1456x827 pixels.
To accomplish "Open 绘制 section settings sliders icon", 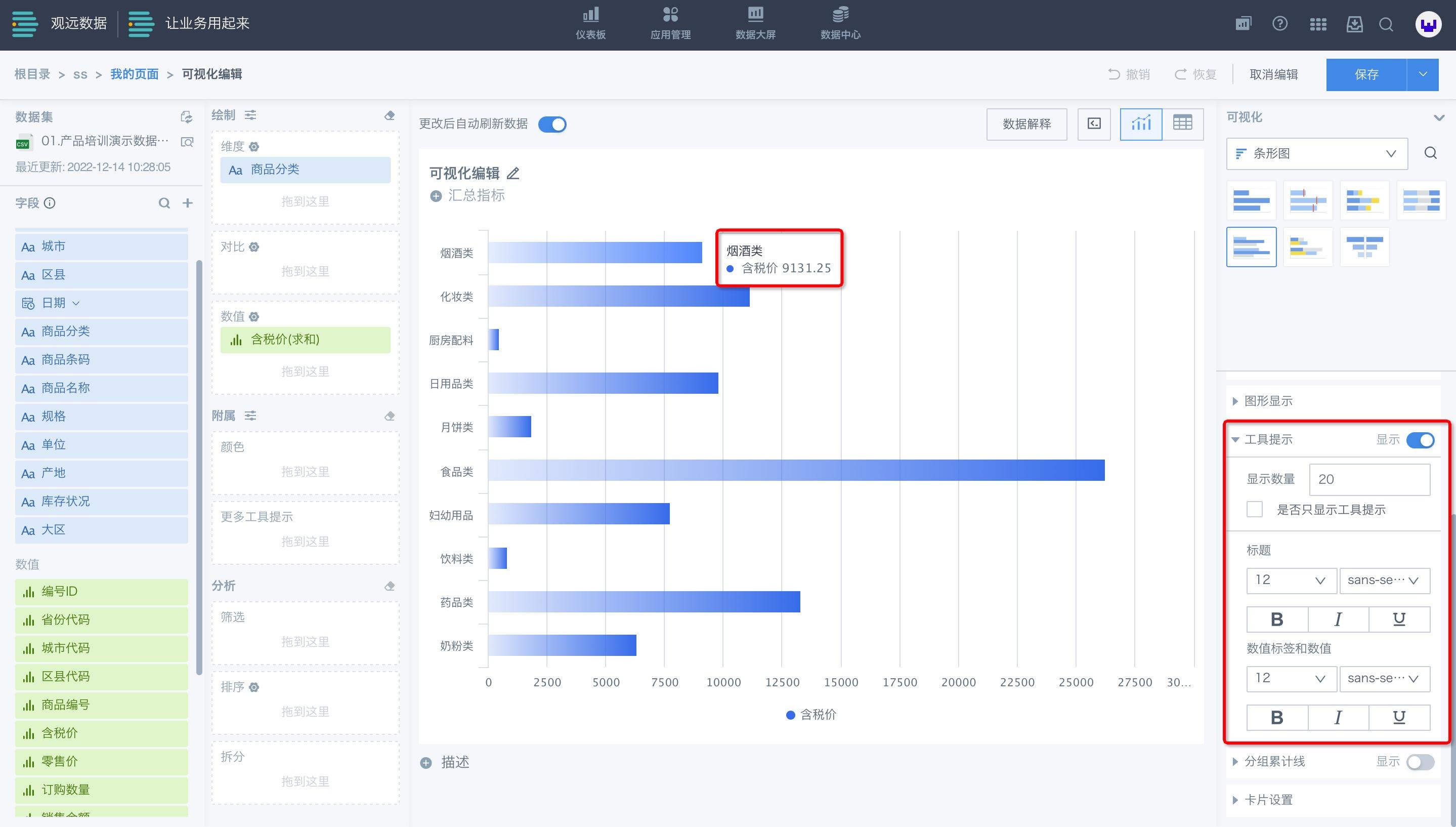I will click(250, 115).
